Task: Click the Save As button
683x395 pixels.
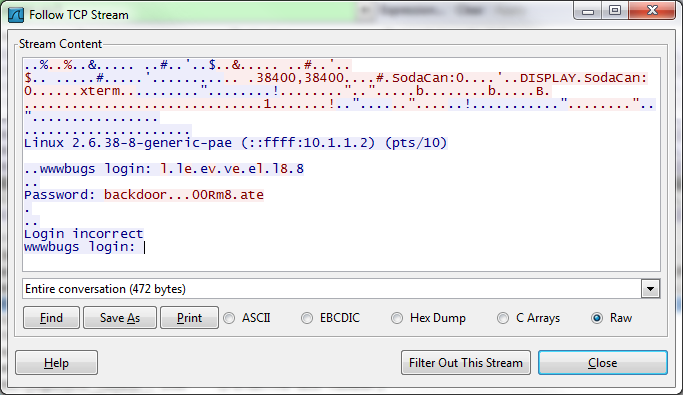Action: [120, 318]
